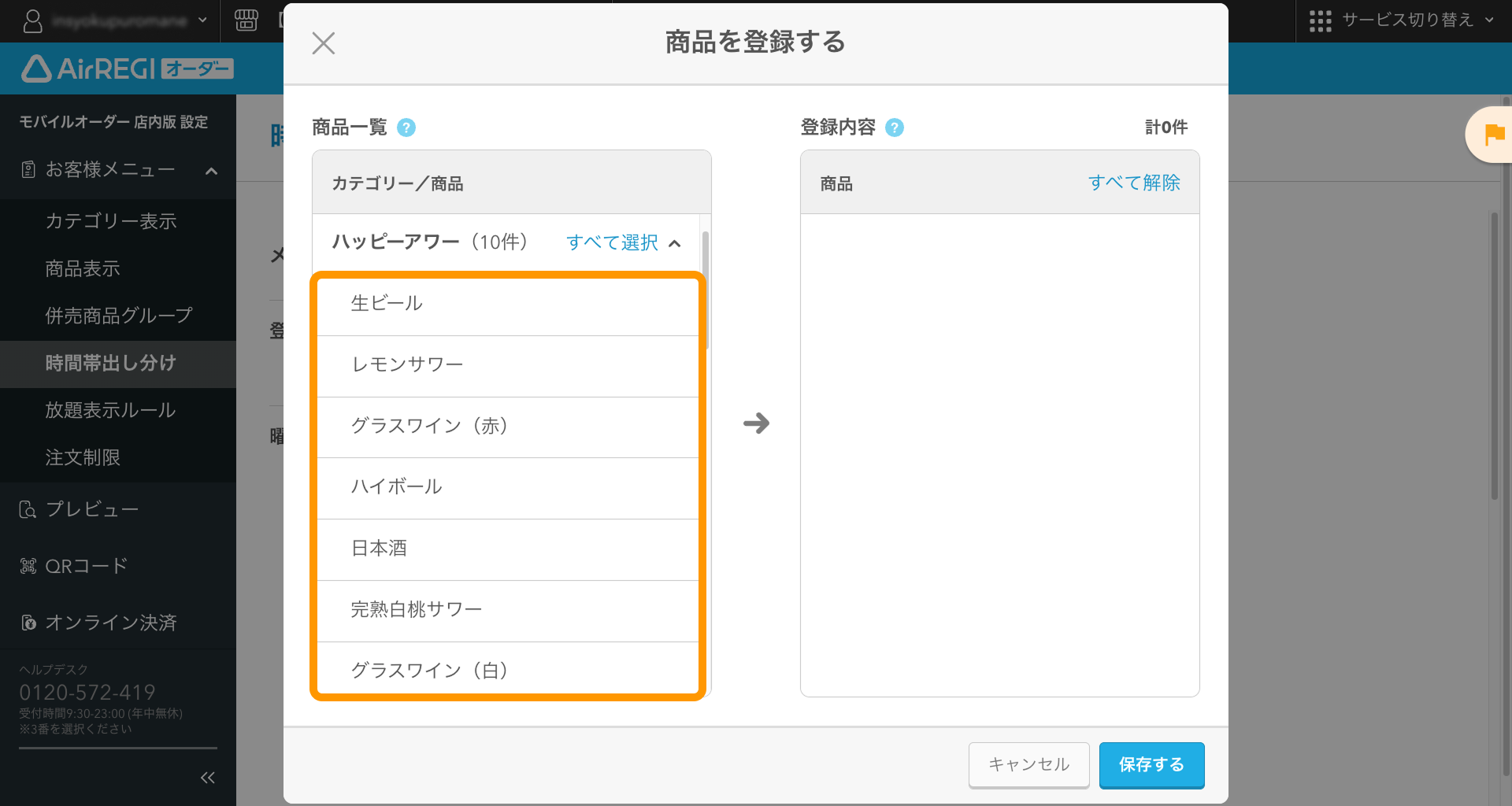Select グラスワイン（赤） item
Viewport: 1512px width, 806px height.
(x=508, y=427)
